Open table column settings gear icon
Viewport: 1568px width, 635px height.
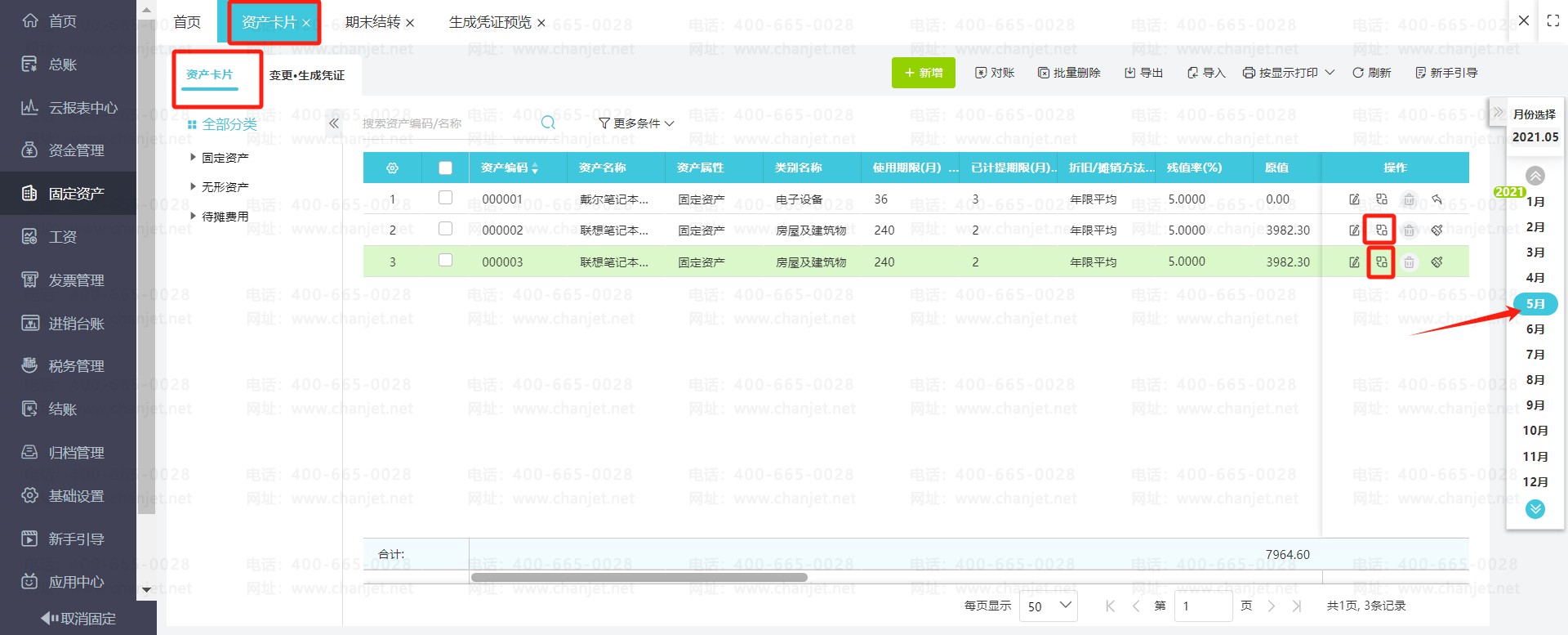point(392,168)
